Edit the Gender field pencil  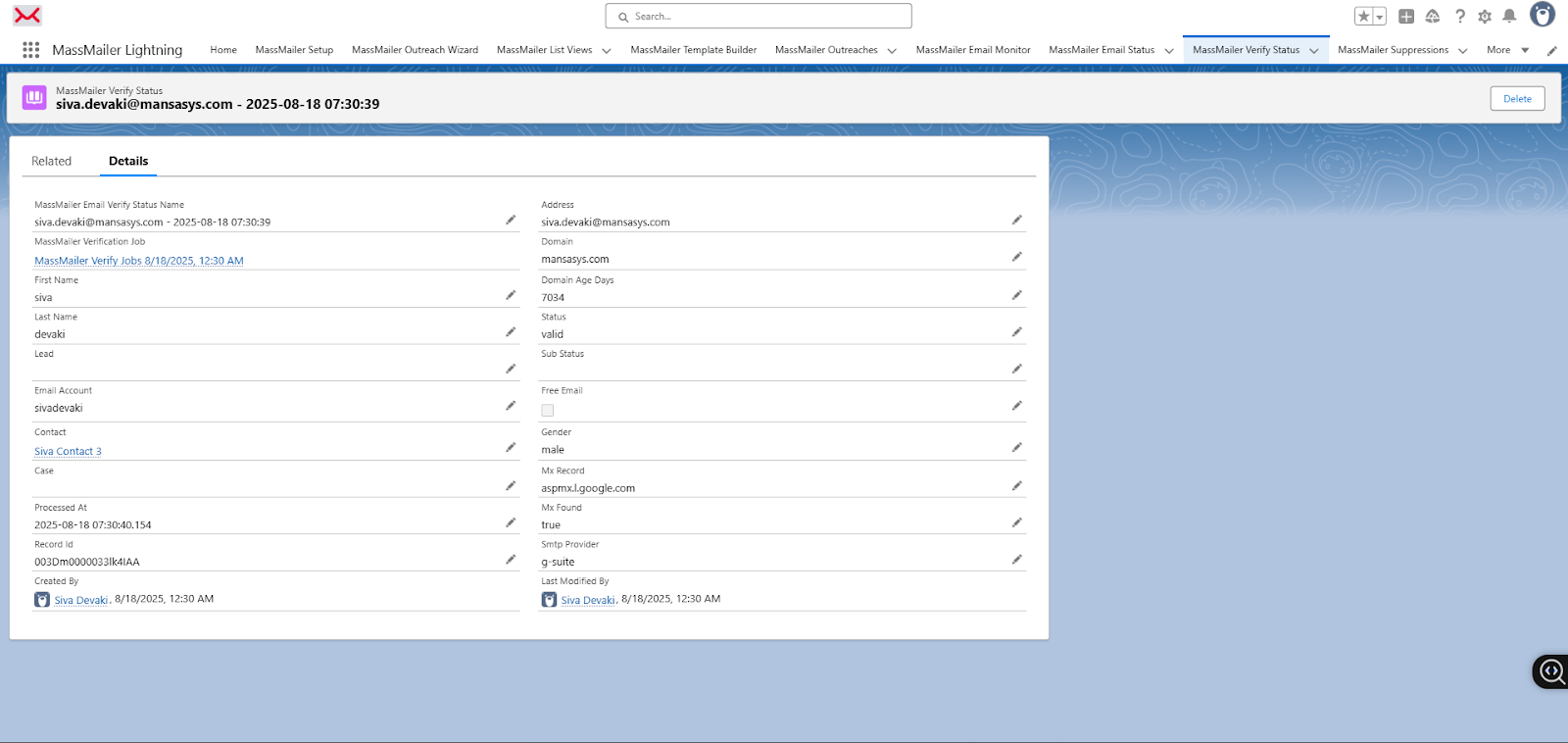click(x=1017, y=447)
